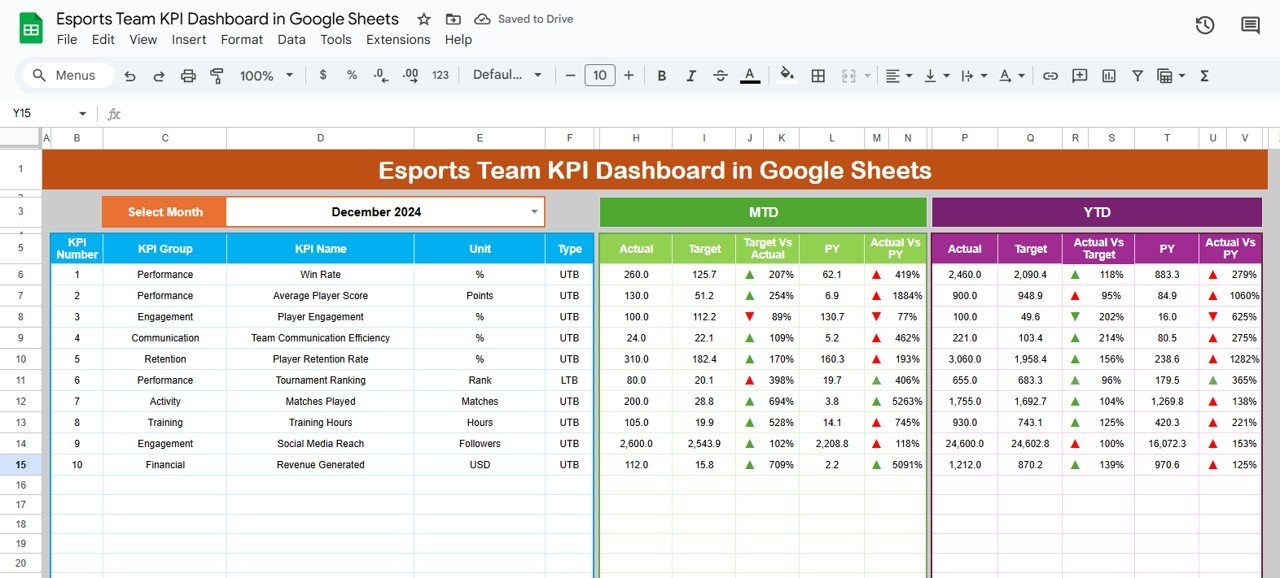
Task: Click the Win Rate cell
Action: 320,275
